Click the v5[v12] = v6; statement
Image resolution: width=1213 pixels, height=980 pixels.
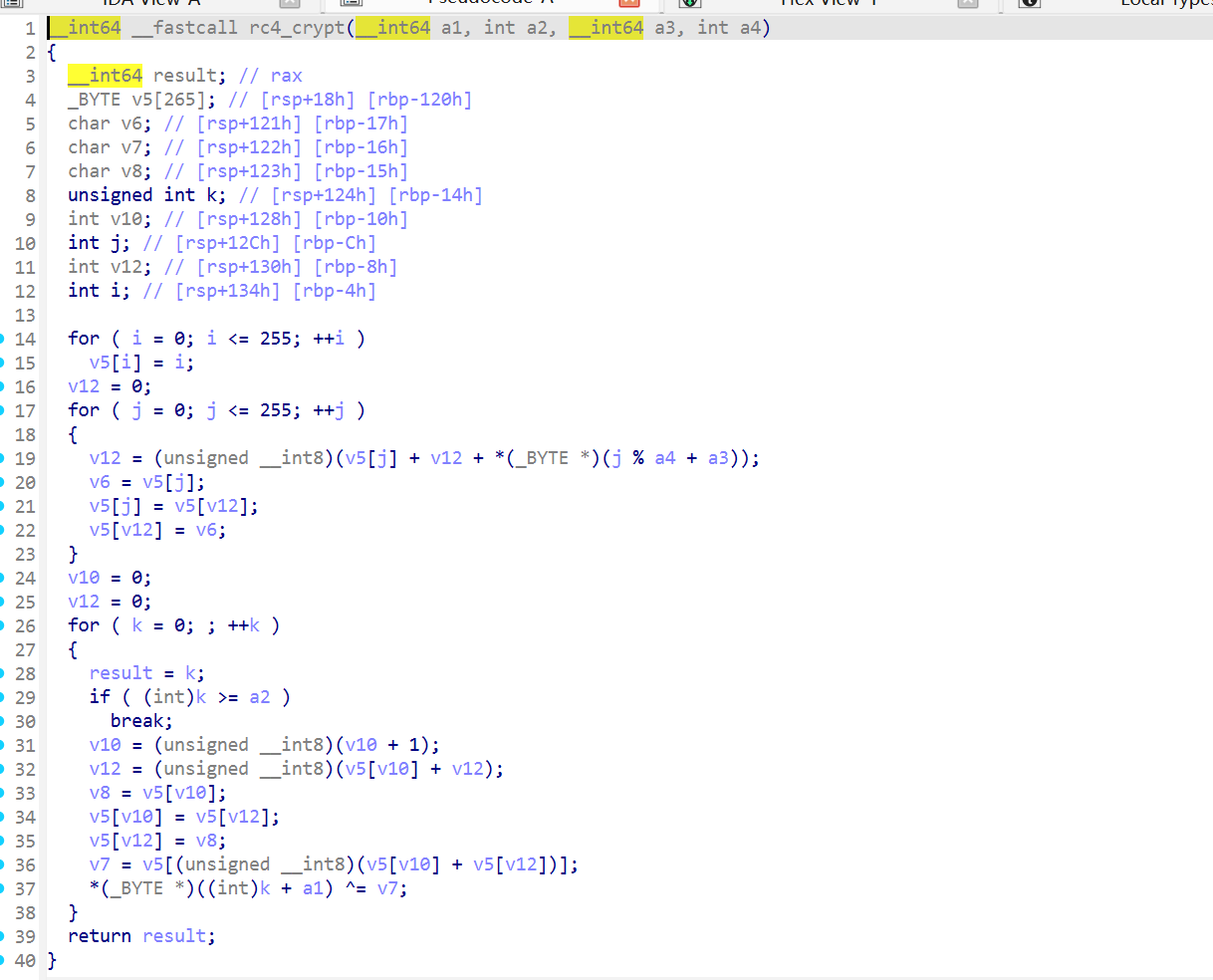pos(158,530)
